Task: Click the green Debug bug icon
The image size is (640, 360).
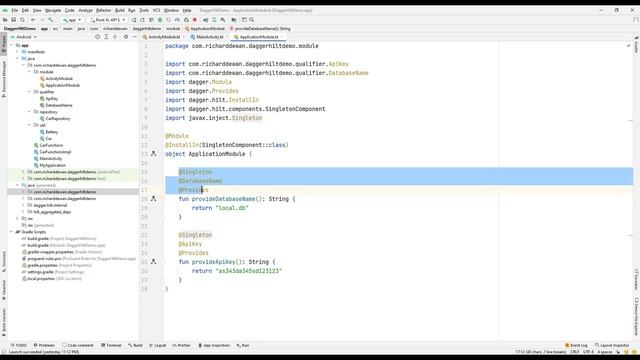Action: click(160, 20)
